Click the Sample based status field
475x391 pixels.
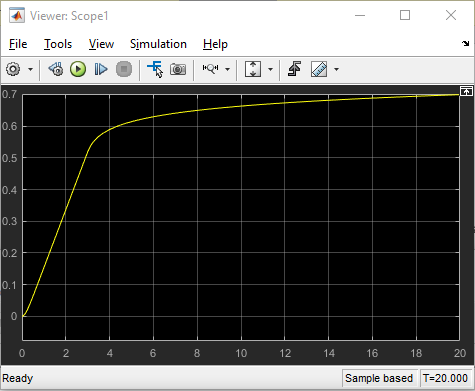coord(379,378)
